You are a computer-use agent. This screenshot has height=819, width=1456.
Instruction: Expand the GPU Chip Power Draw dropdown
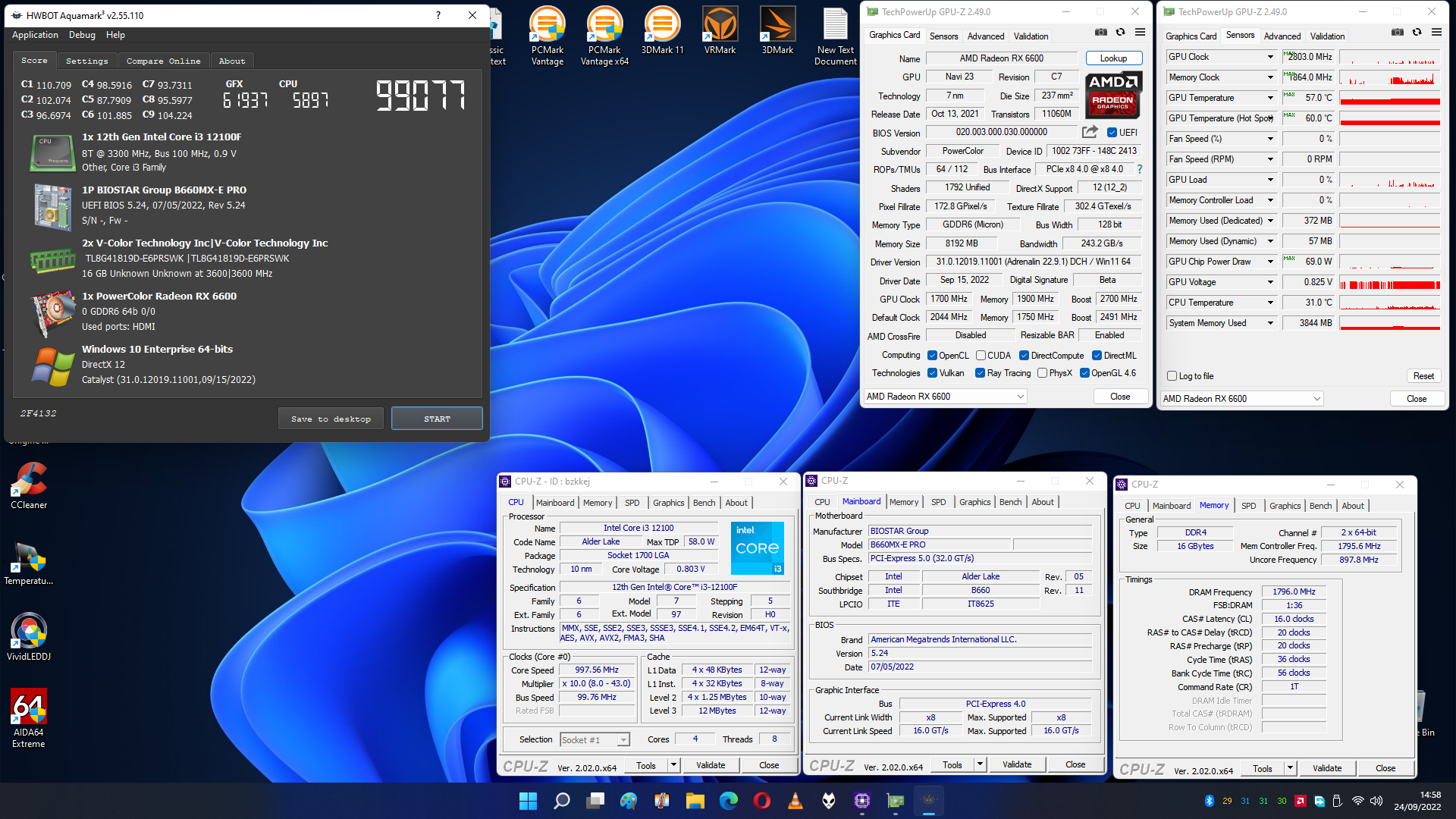point(1270,262)
